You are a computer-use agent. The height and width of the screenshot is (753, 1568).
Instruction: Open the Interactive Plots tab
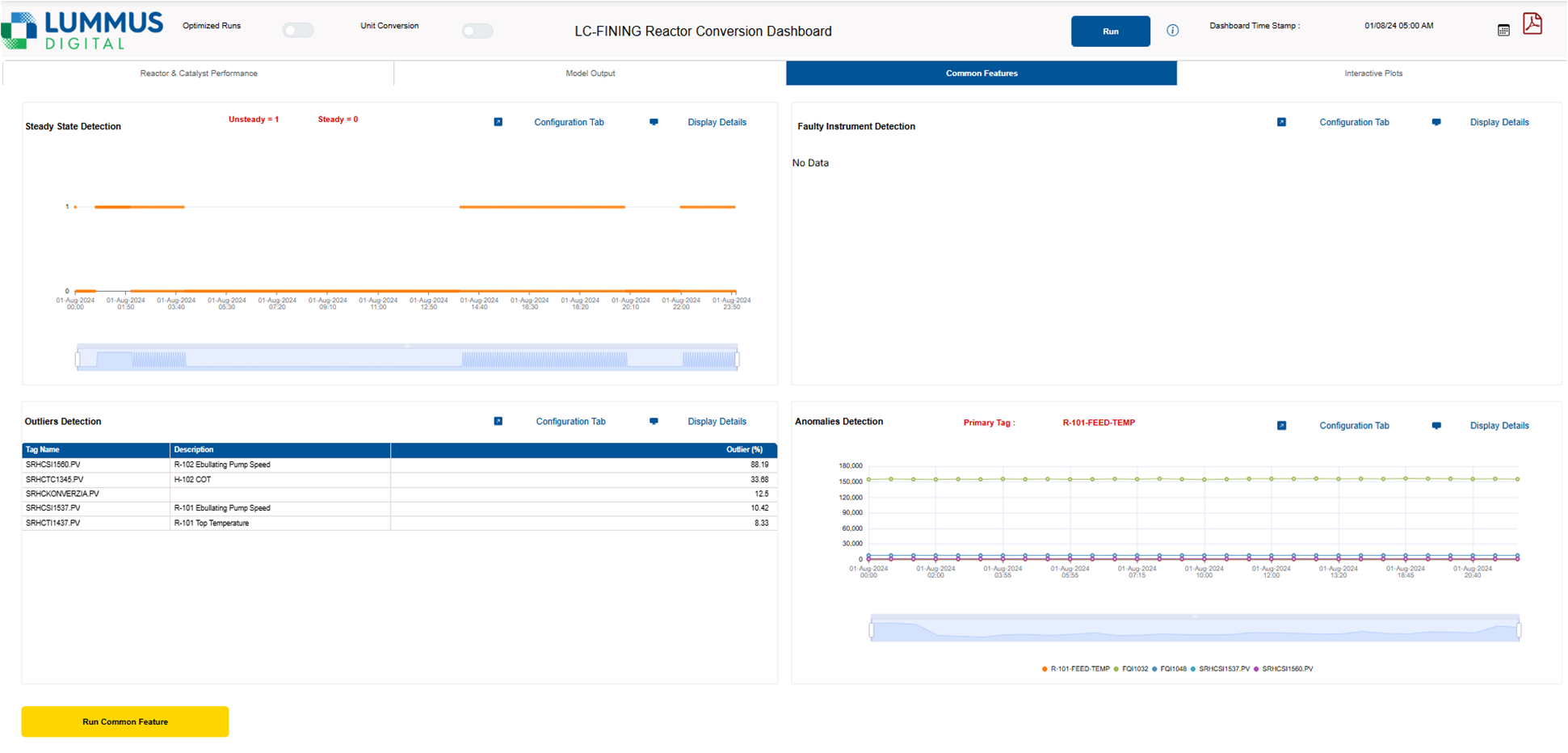coord(1373,74)
